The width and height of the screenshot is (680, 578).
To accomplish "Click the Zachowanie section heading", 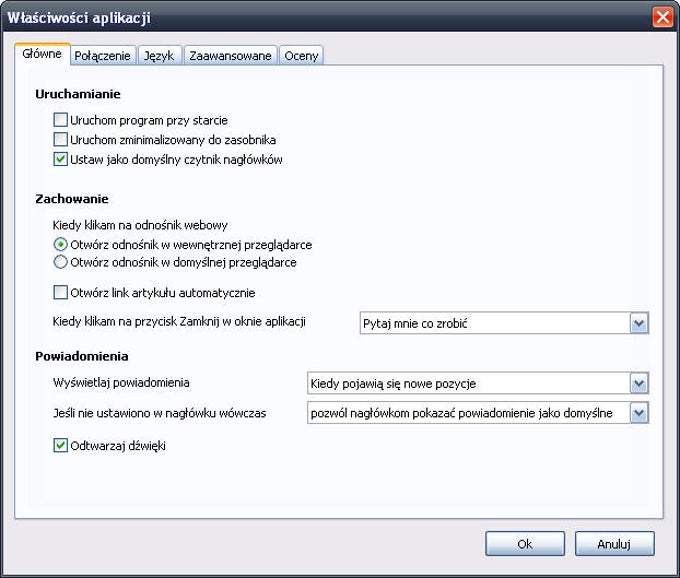I will (72, 199).
